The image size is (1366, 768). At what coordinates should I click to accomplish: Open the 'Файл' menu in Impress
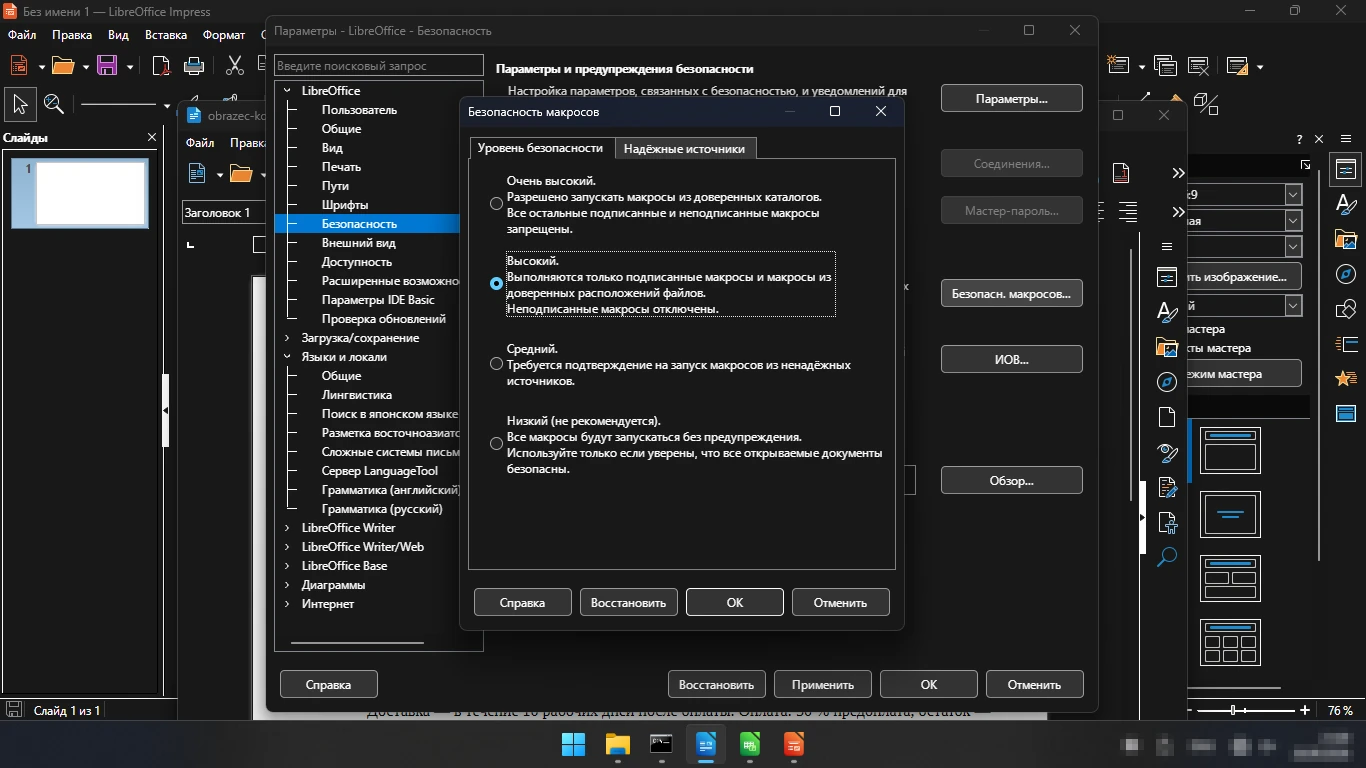click(x=21, y=35)
